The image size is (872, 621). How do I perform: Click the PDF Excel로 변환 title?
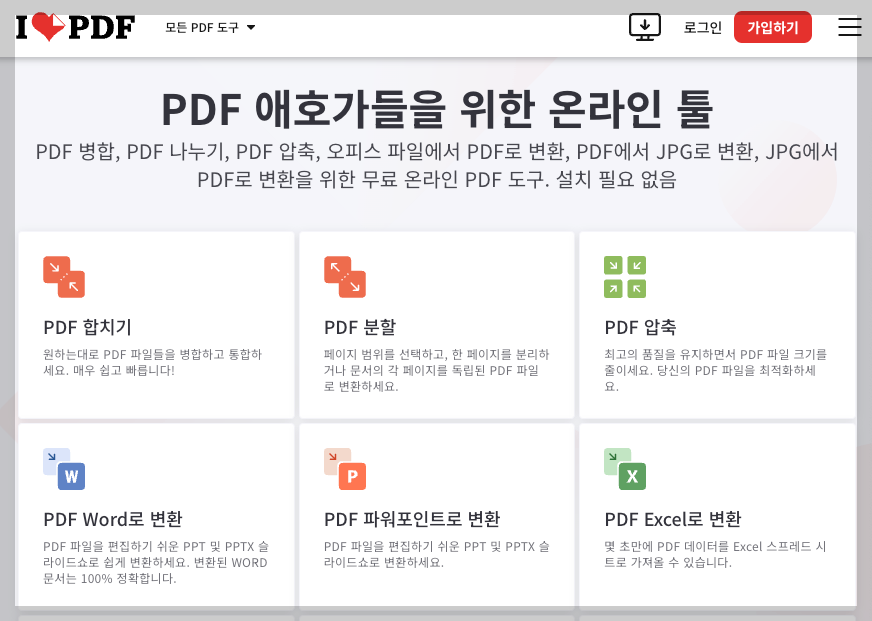pos(675,519)
